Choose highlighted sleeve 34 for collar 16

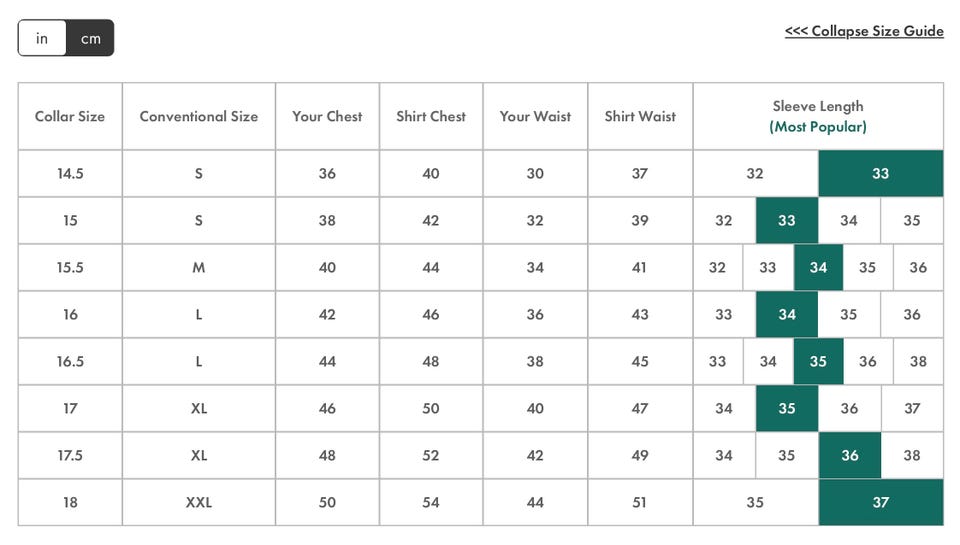tap(787, 315)
